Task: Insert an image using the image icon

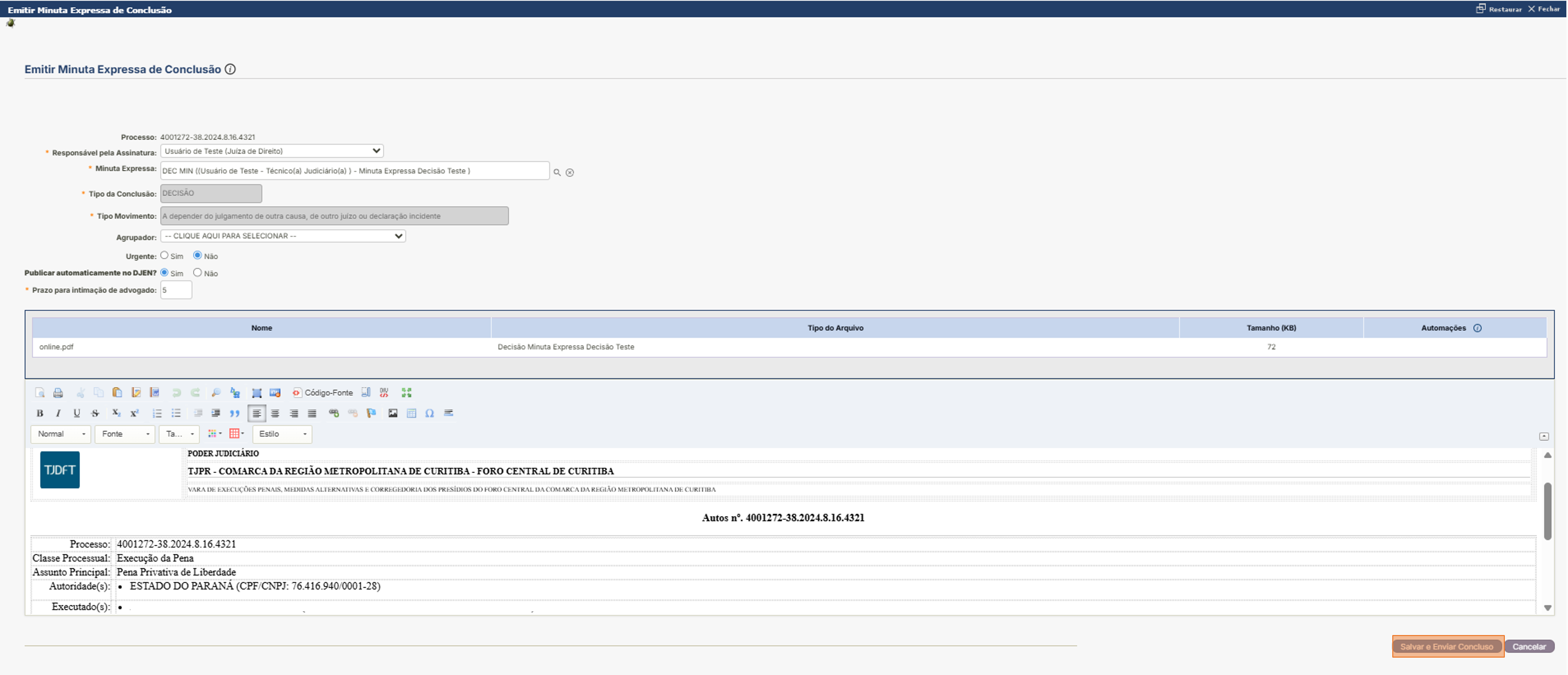Action: pos(393,414)
